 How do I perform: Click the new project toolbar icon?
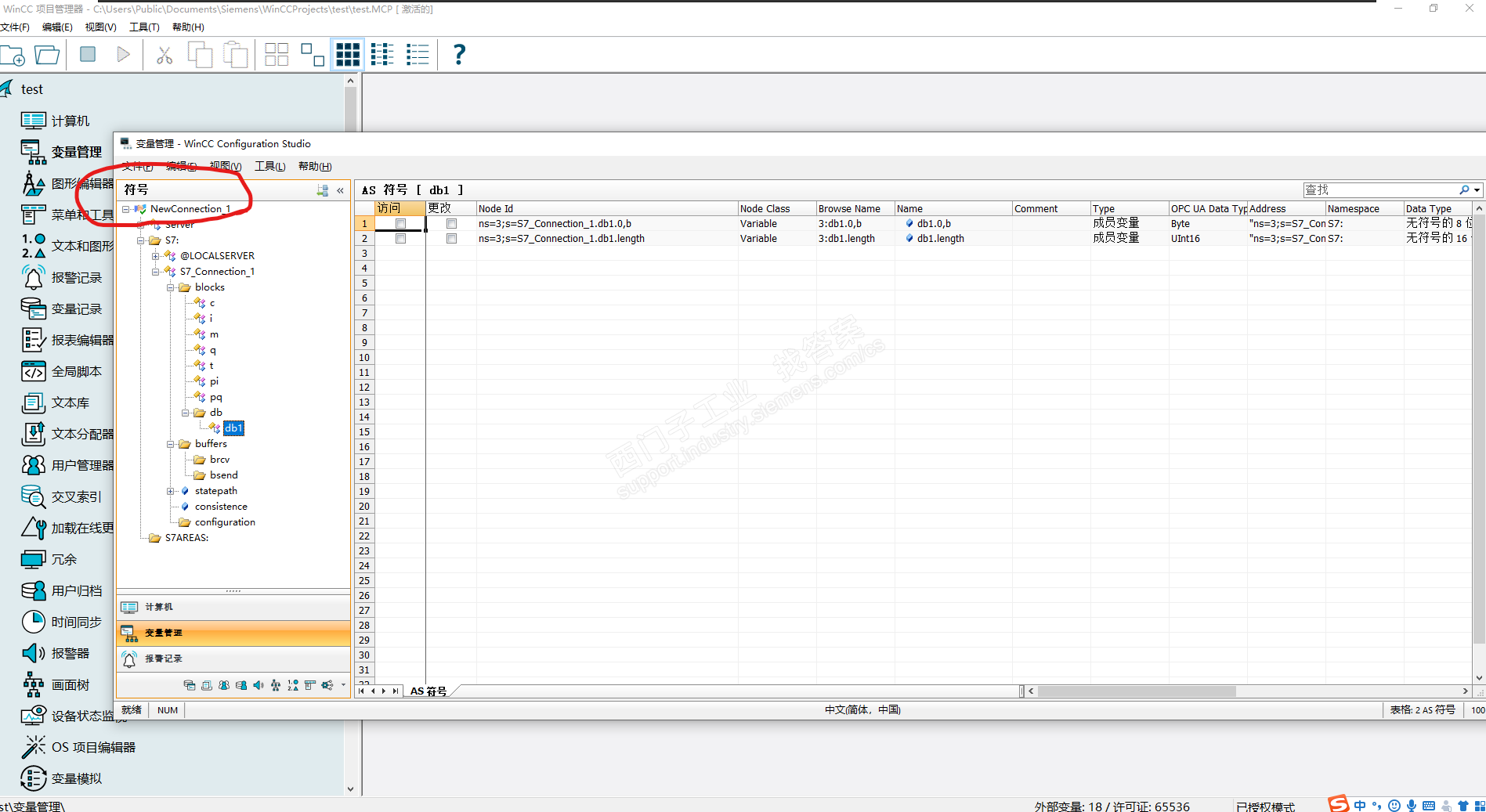[x=13, y=55]
